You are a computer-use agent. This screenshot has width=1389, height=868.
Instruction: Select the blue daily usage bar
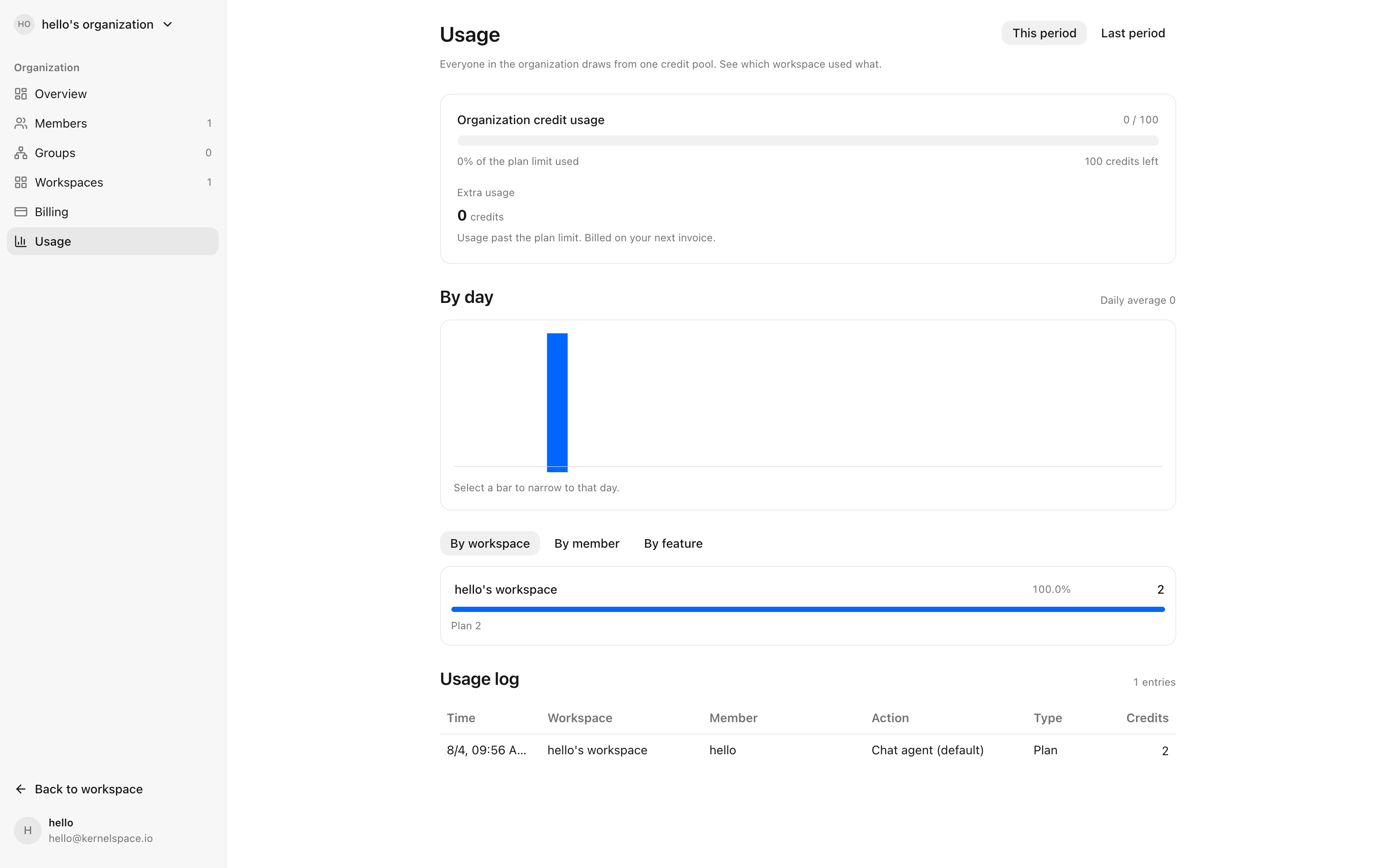pyautogui.click(x=557, y=402)
